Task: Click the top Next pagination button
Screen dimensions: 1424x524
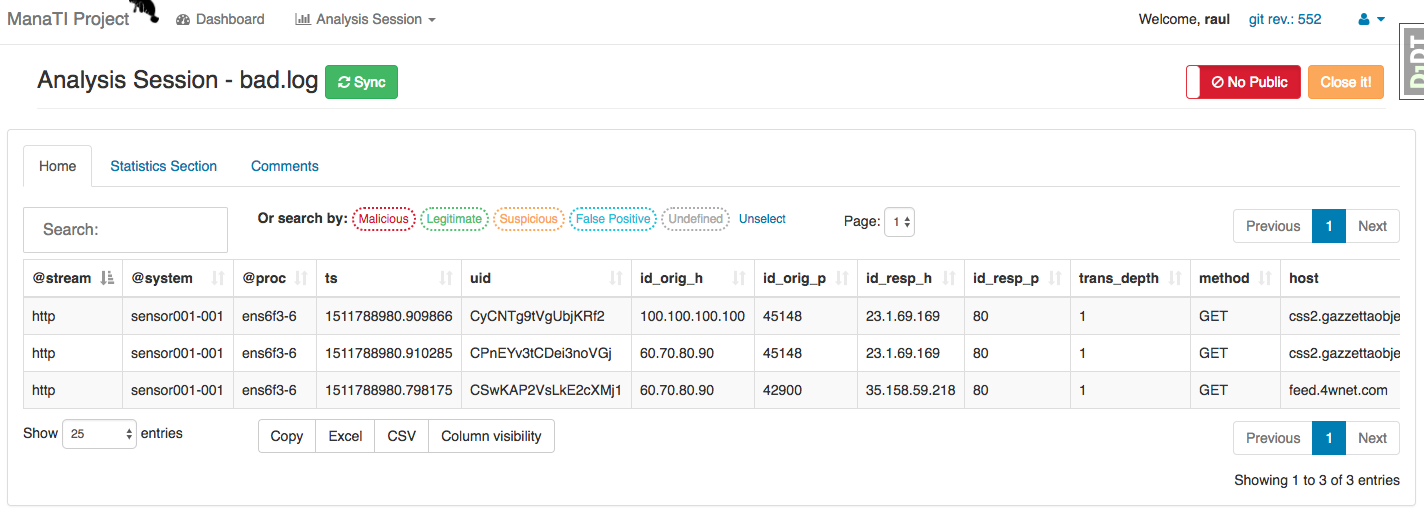Action: coord(1372,226)
